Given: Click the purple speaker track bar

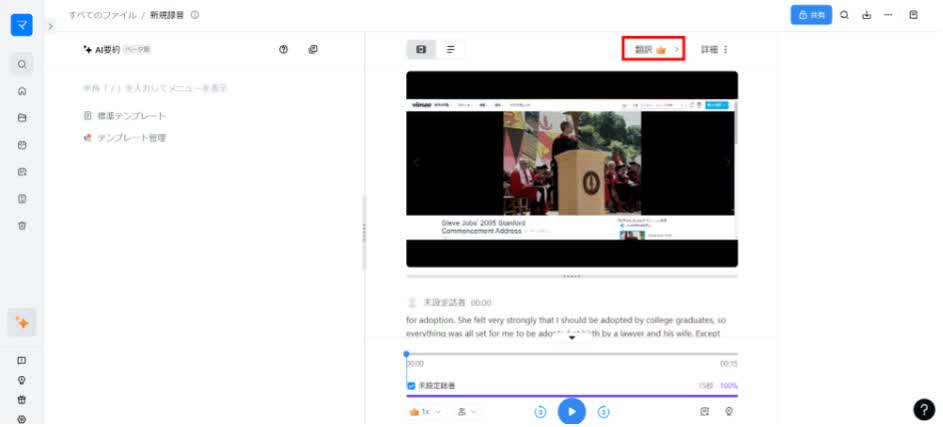Looking at the screenshot, I should [x=572, y=396].
